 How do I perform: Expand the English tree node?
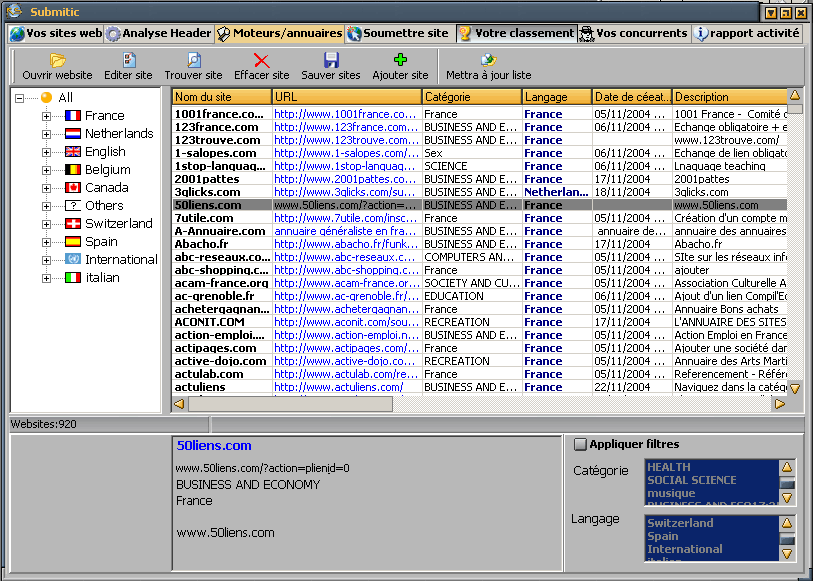coord(46,152)
